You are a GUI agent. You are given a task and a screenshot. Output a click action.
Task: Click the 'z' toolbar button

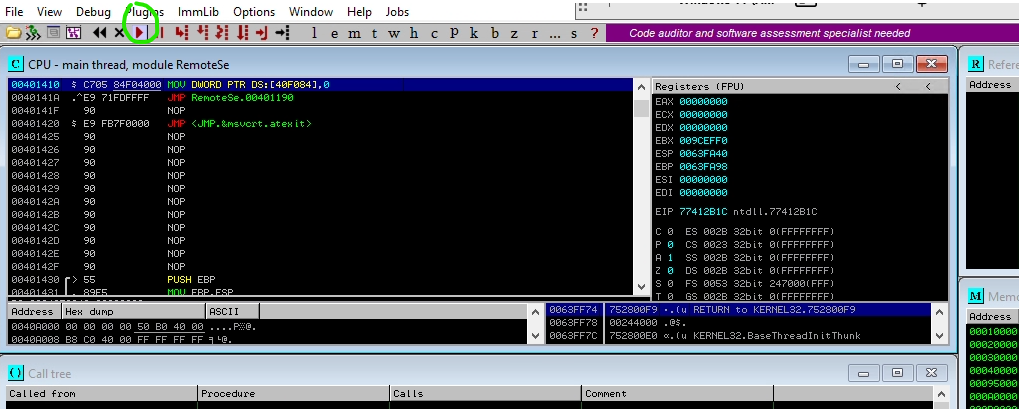pos(514,33)
